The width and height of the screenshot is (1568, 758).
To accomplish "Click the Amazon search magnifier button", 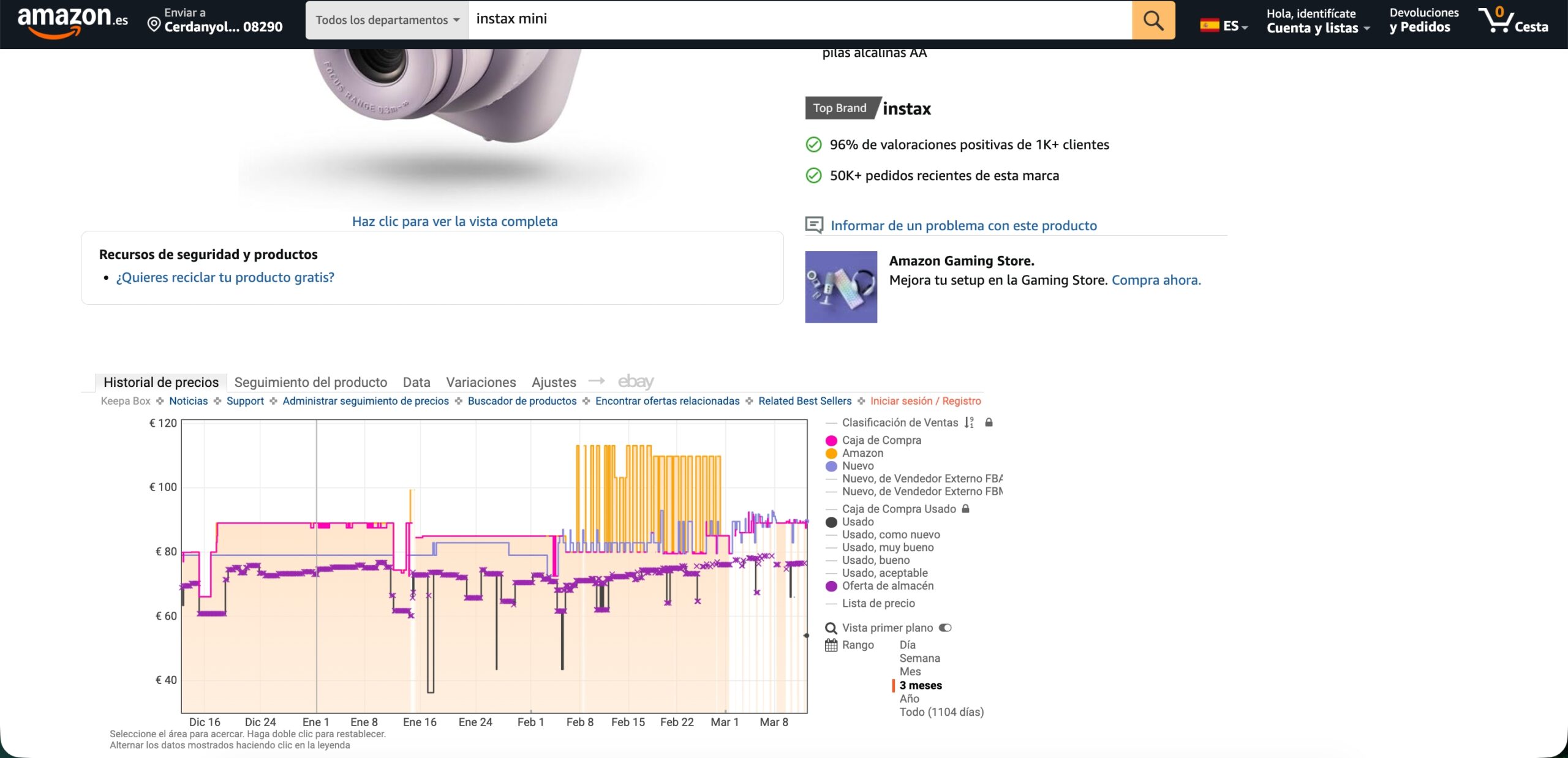I will click(x=1154, y=20).
